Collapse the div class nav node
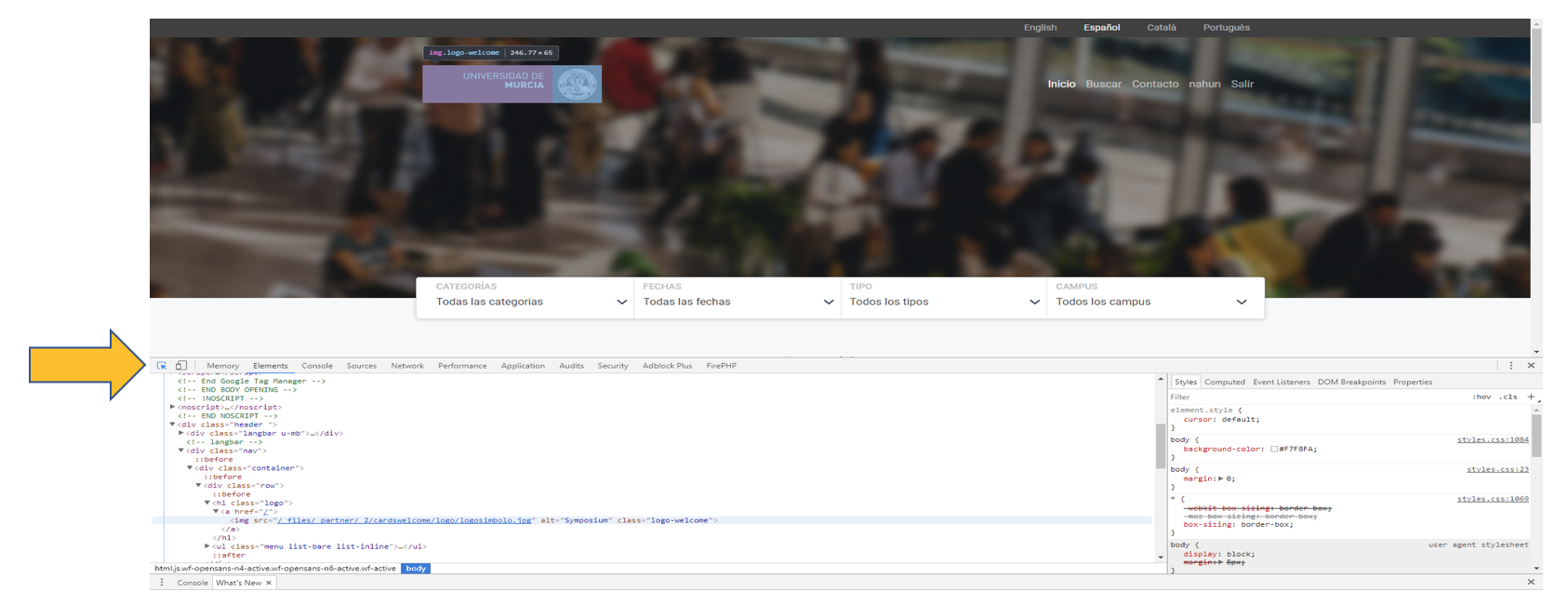The image size is (1568, 605). click(x=180, y=450)
